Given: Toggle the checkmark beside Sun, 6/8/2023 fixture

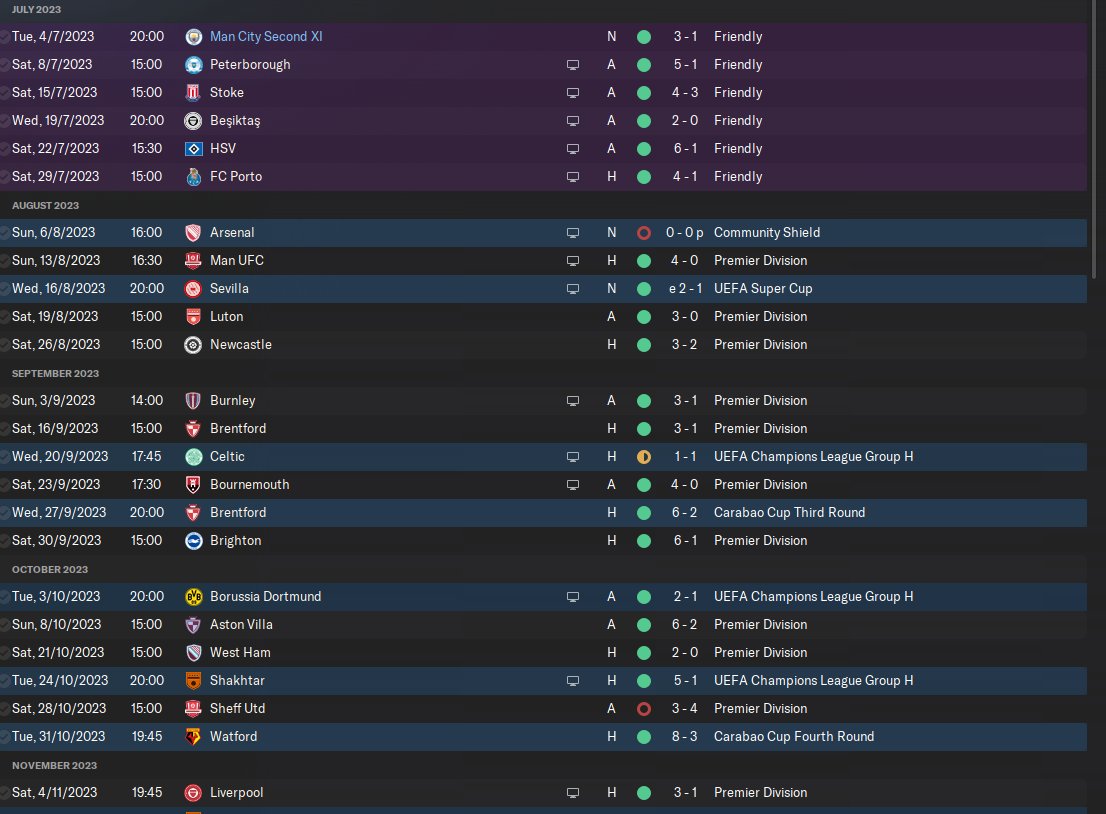Looking at the screenshot, I should point(5,233).
